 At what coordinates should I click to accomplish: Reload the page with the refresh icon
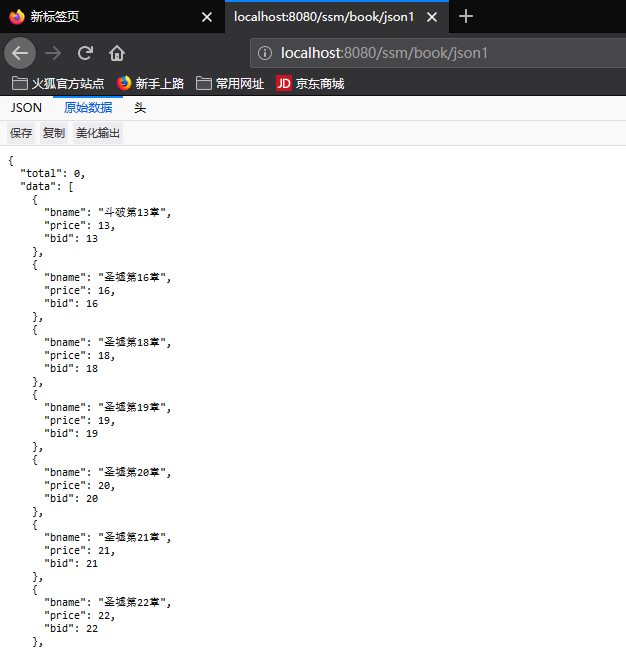[x=85, y=53]
